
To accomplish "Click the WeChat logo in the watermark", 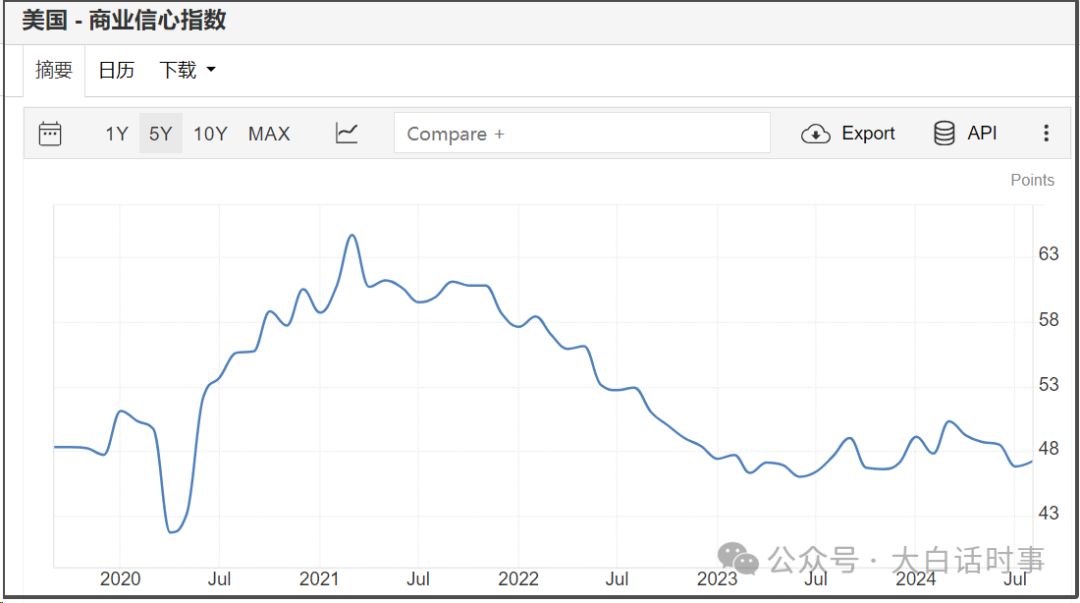I will pos(740,559).
